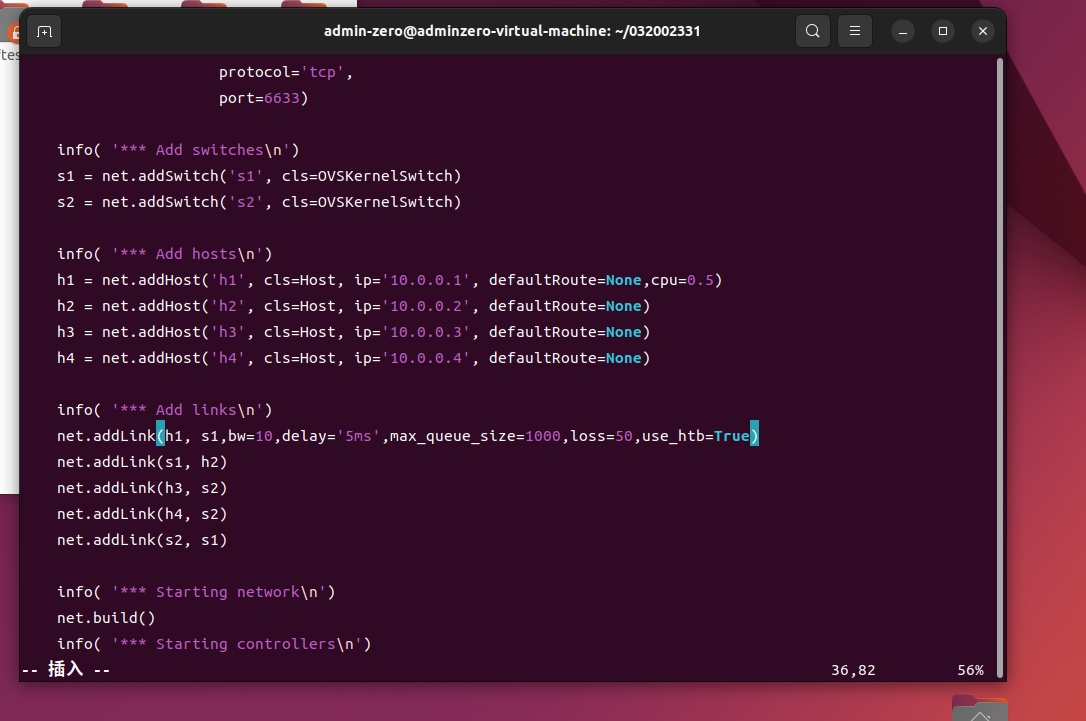Minimize the terminal window
The height and width of the screenshot is (721, 1086).
pos(902,31)
